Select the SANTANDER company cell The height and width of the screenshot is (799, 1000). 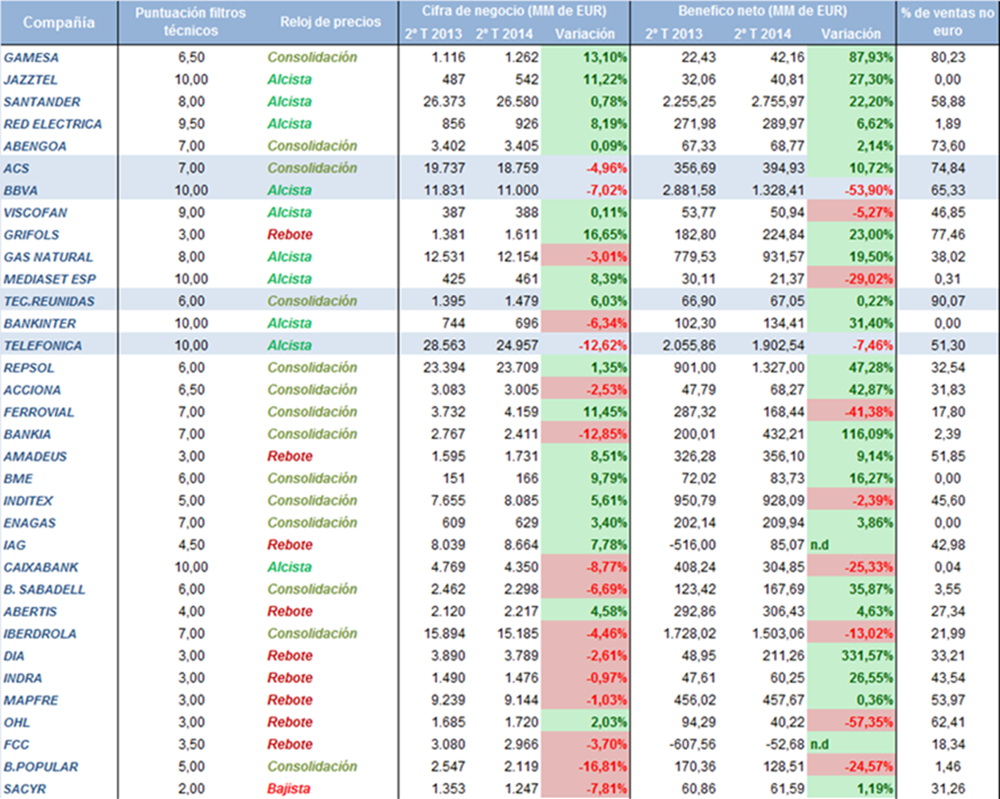click(x=42, y=102)
